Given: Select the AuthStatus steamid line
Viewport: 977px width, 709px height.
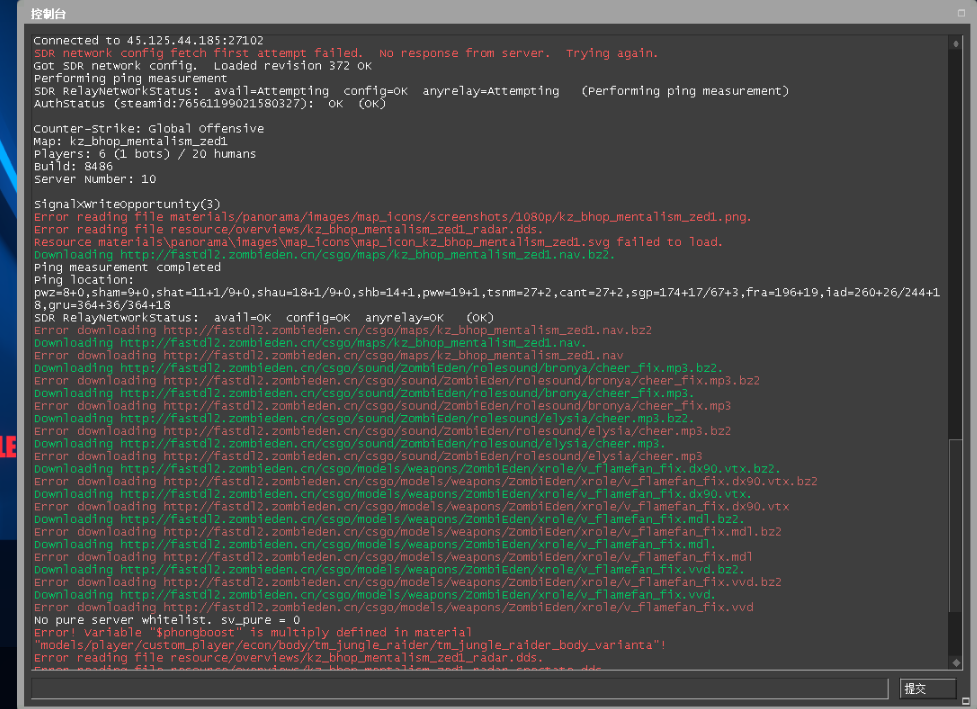Looking at the screenshot, I should pos(210,103).
